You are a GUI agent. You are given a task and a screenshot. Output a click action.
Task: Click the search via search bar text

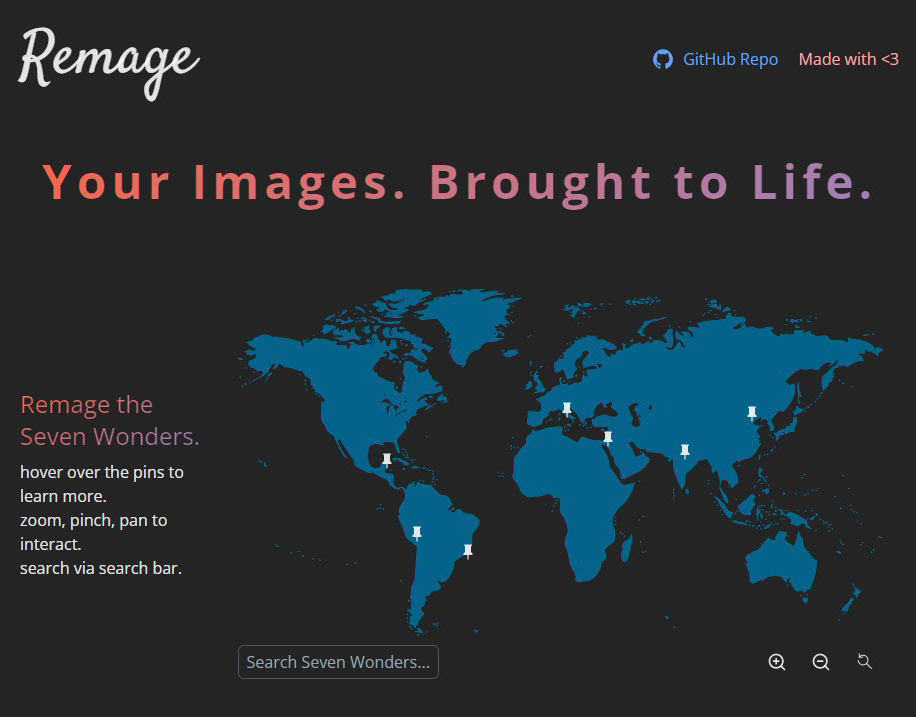tap(101, 568)
